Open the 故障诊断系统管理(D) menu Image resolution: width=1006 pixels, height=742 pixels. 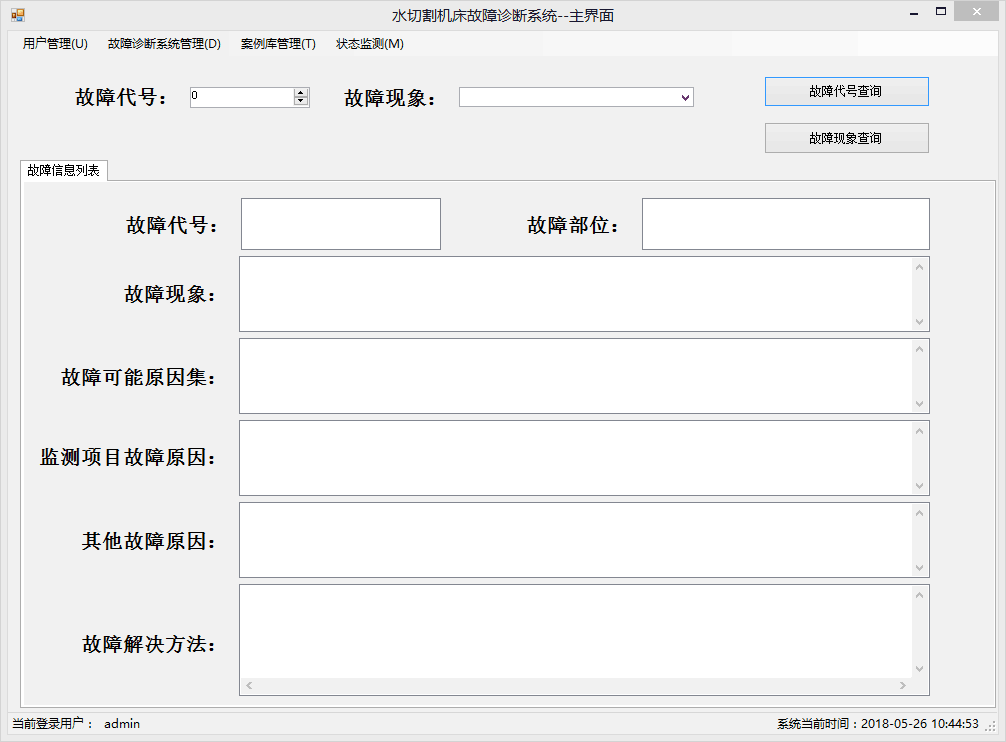pyautogui.click(x=164, y=44)
